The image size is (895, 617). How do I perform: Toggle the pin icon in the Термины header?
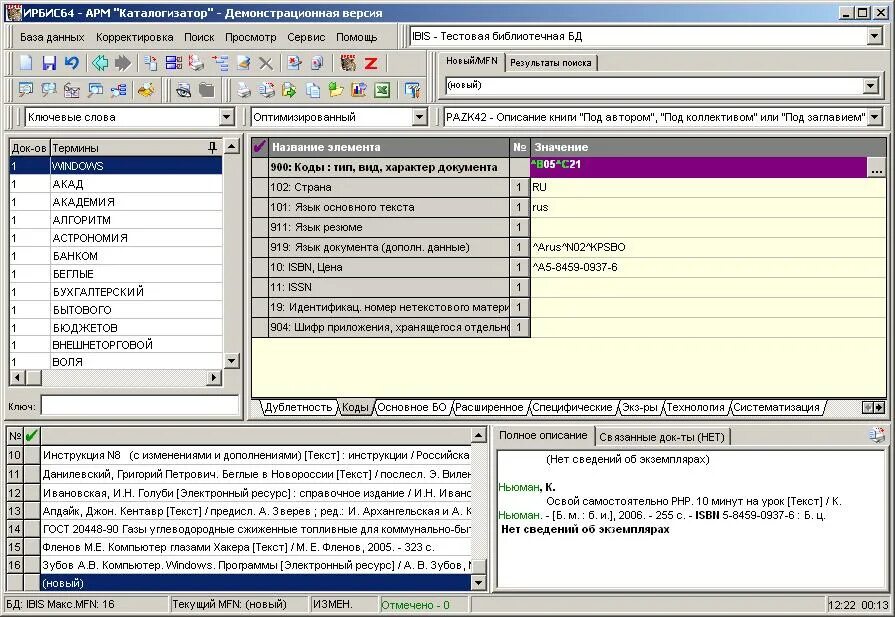[x=212, y=147]
